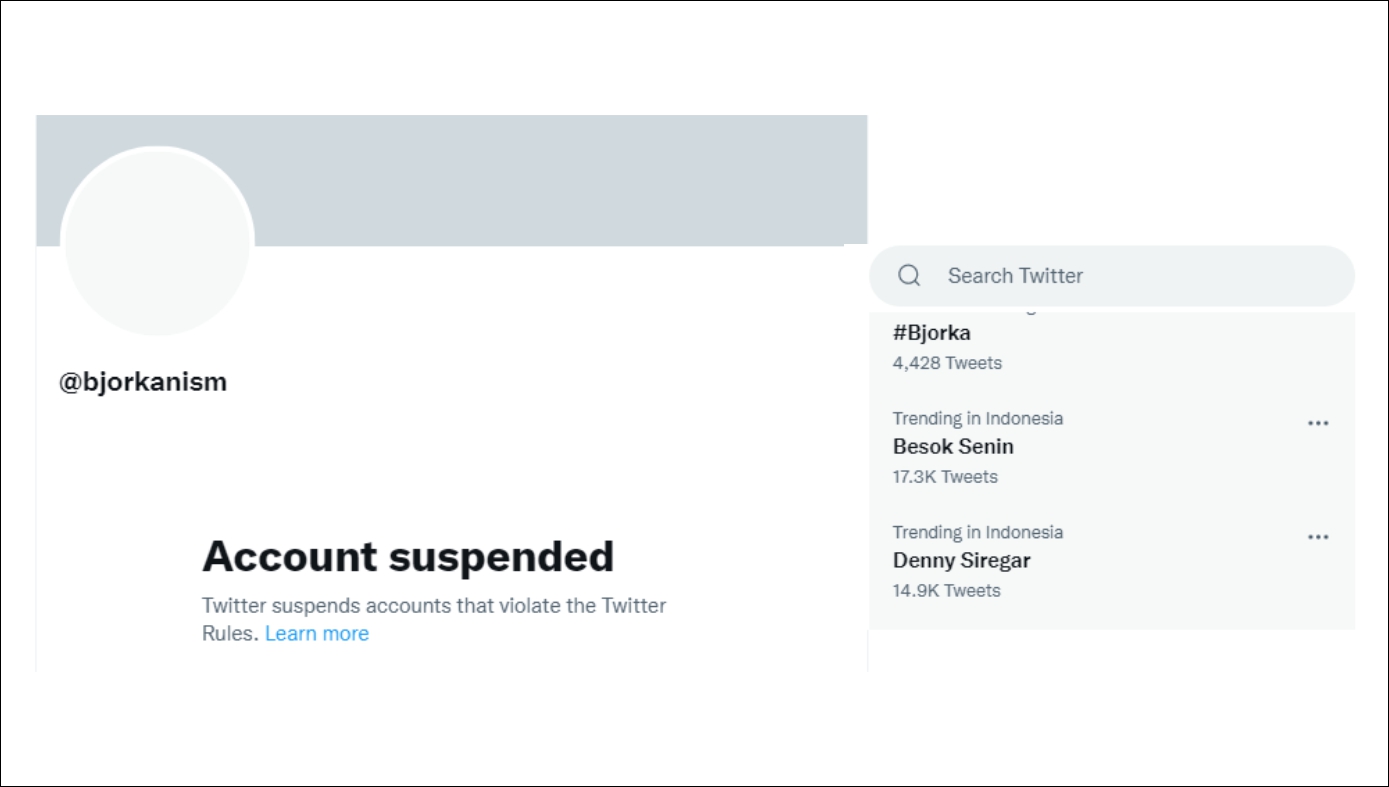Image resolution: width=1389 pixels, height=787 pixels.
Task: Click the 17.3K Tweets count
Action: [945, 477]
